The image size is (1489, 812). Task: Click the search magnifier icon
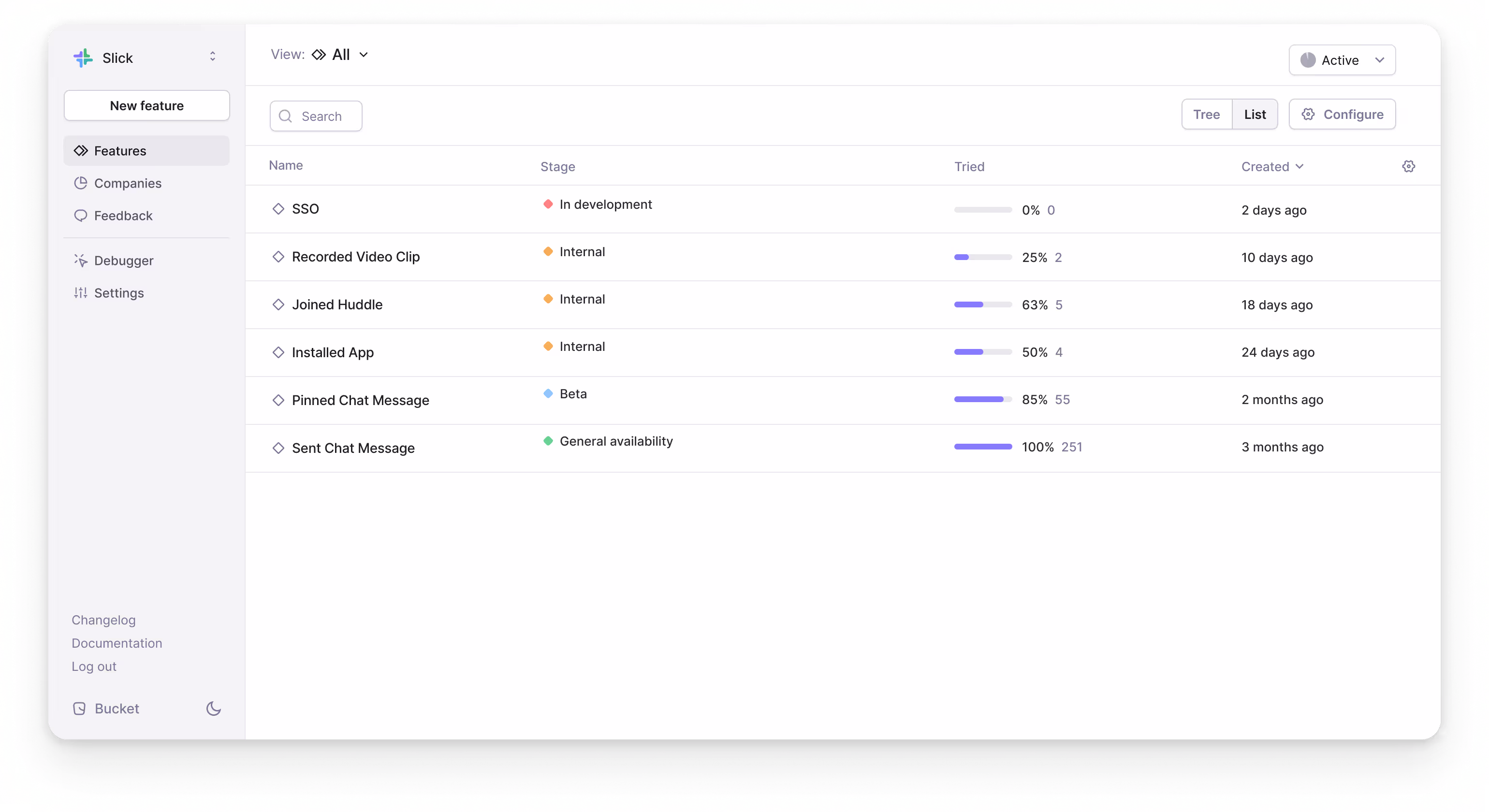pyautogui.click(x=285, y=116)
